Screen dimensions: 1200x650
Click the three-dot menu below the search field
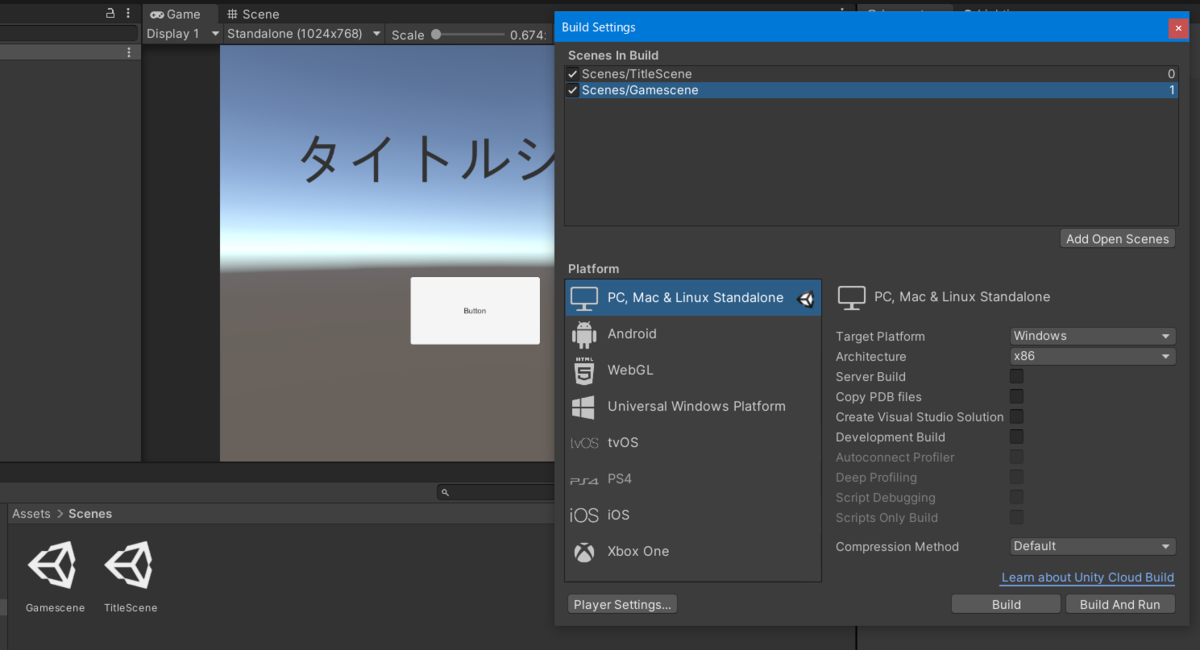pos(128,52)
